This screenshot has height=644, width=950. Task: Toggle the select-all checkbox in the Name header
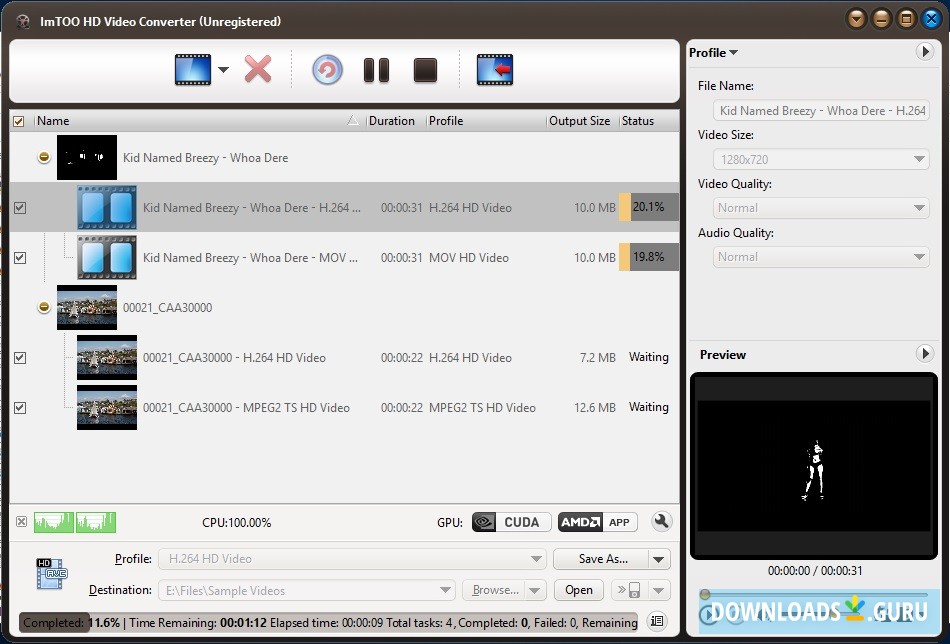click(18, 120)
